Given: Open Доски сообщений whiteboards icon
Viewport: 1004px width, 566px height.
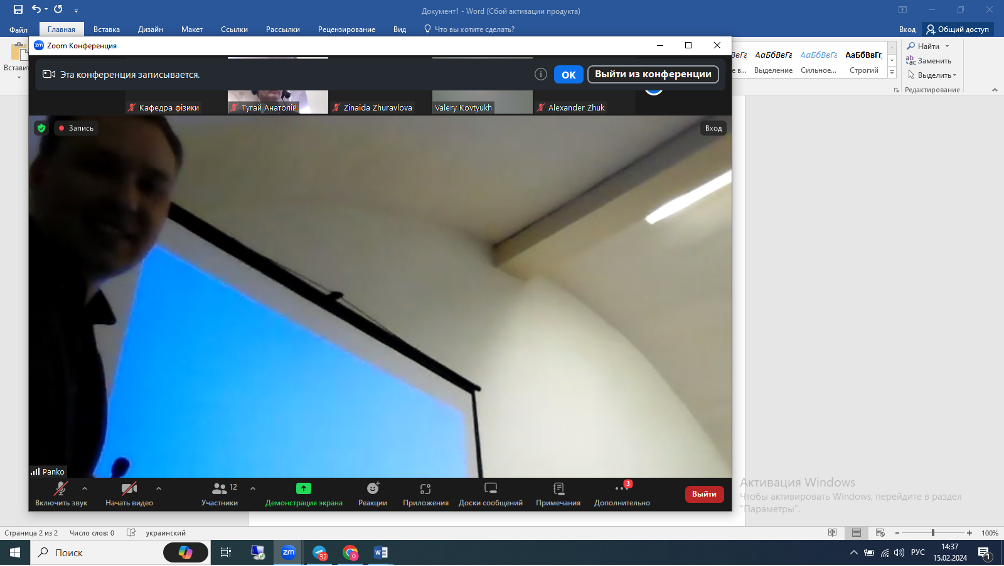Looking at the screenshot, I should (491, 489).
